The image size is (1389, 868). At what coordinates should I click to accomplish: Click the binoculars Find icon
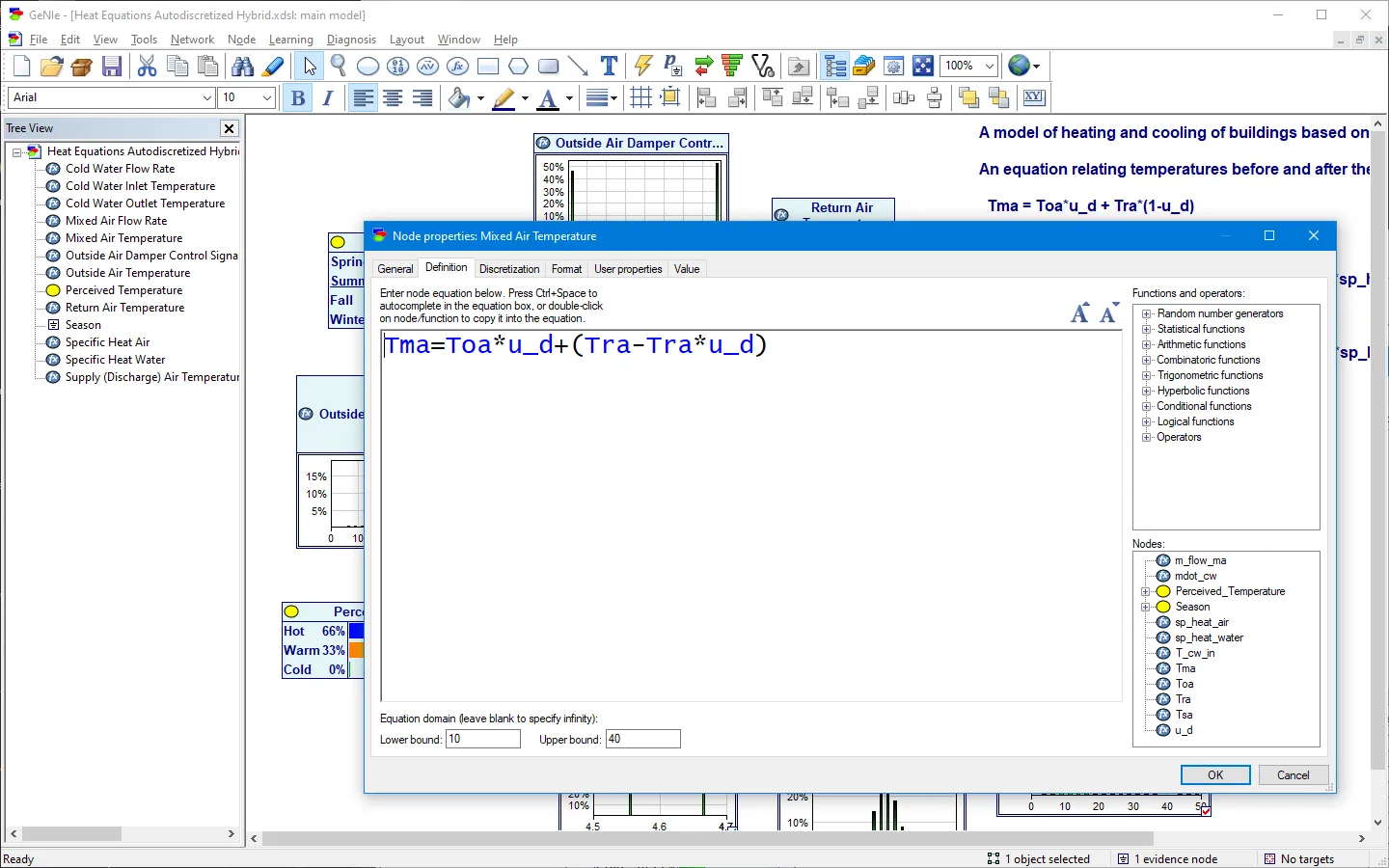pyautogui.click(x=243, y=67)
